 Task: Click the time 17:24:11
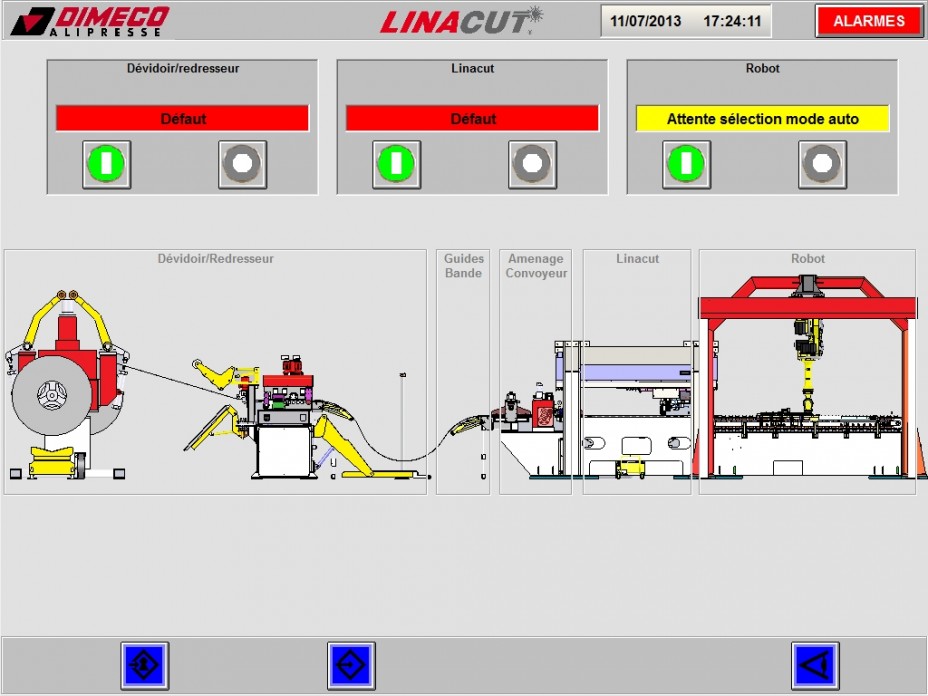[732, 21]
